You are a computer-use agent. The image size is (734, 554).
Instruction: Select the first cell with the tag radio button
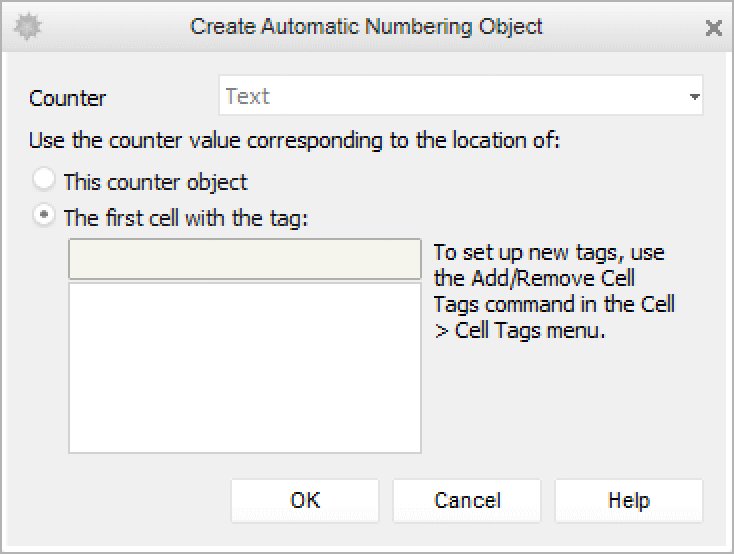coord(44,215)
